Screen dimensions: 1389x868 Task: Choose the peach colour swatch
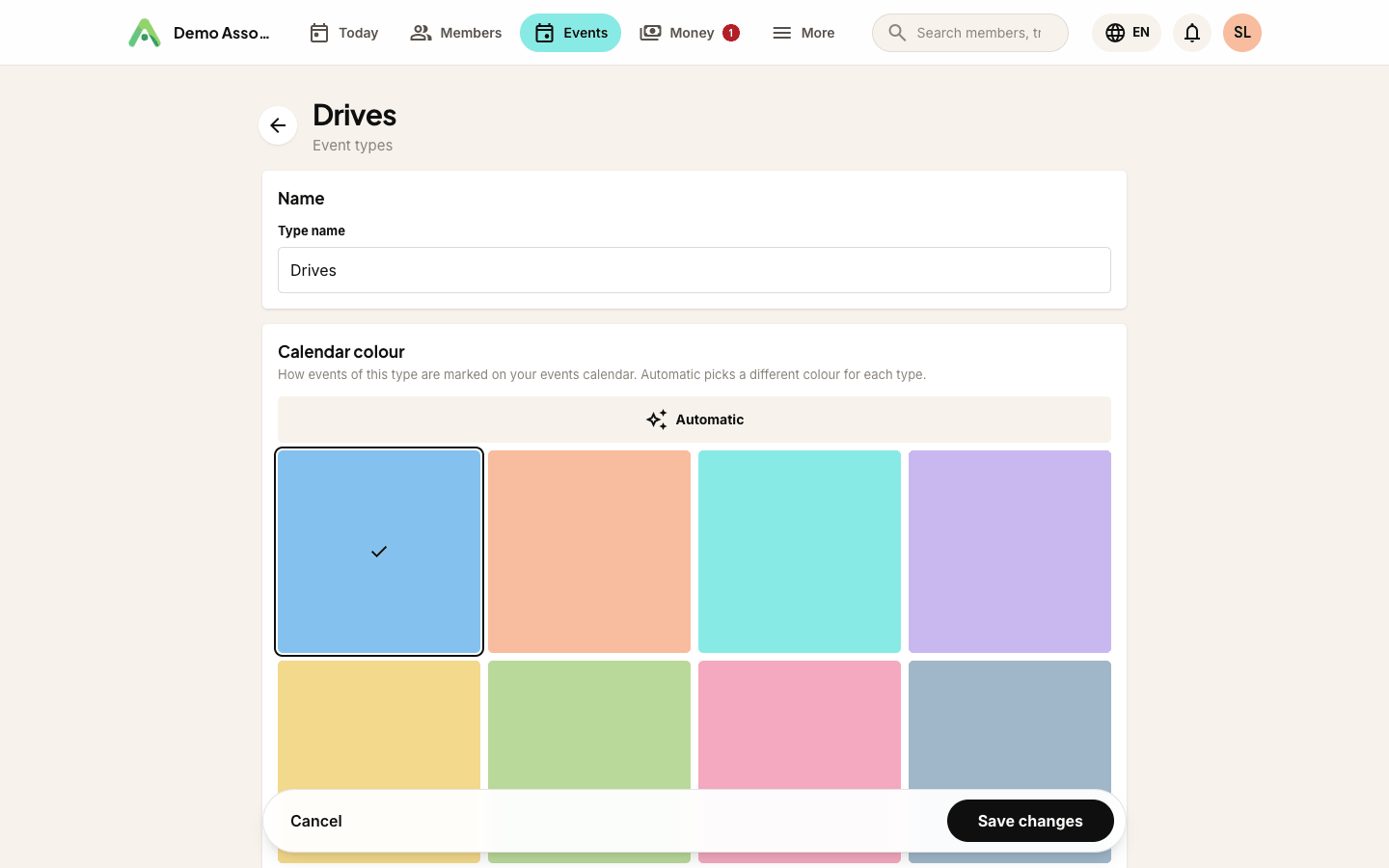tap(589, 552)
